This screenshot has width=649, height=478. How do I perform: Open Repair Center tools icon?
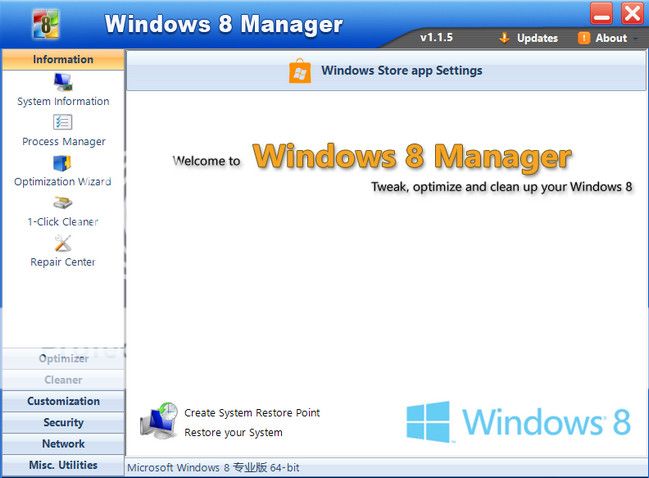[x=63, y=243]
